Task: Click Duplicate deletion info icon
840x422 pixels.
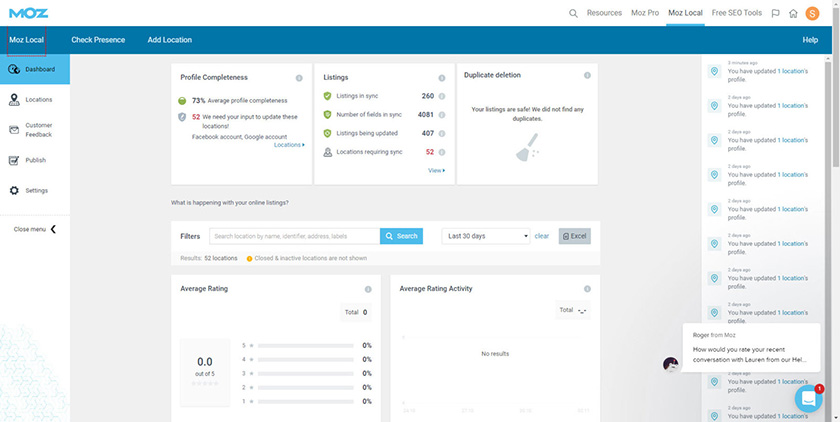Action: click(587, 76)
